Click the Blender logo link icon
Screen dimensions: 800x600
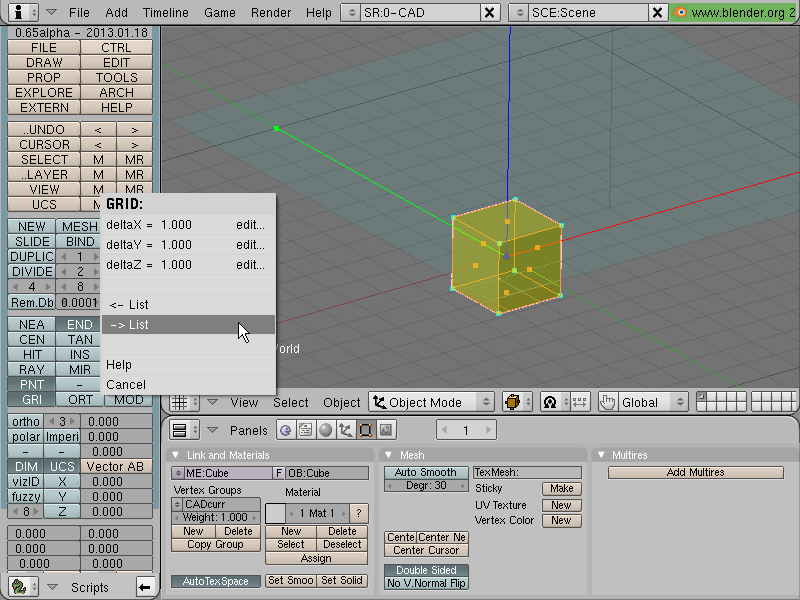click(679, 12)
